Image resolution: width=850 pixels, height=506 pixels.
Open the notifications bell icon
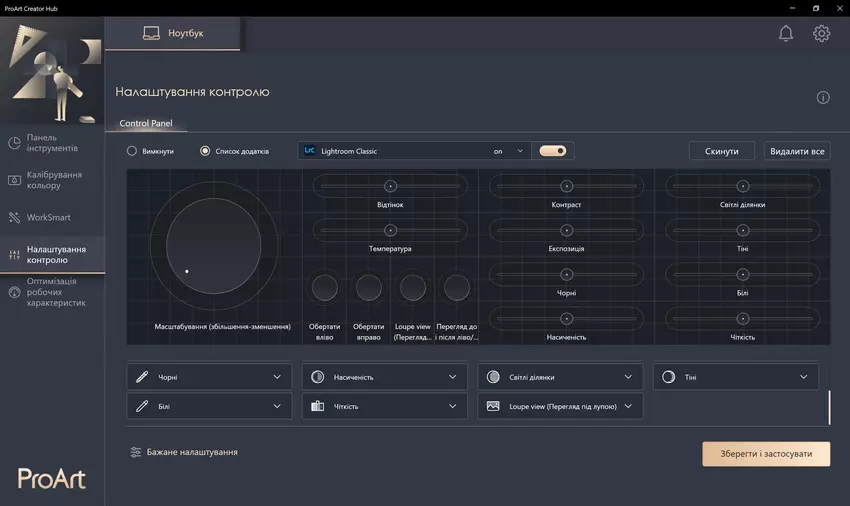tap(785, 33)
